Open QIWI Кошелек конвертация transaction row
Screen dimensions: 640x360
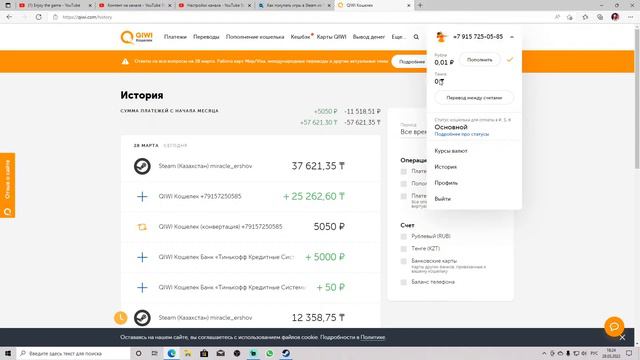(251, 227)
